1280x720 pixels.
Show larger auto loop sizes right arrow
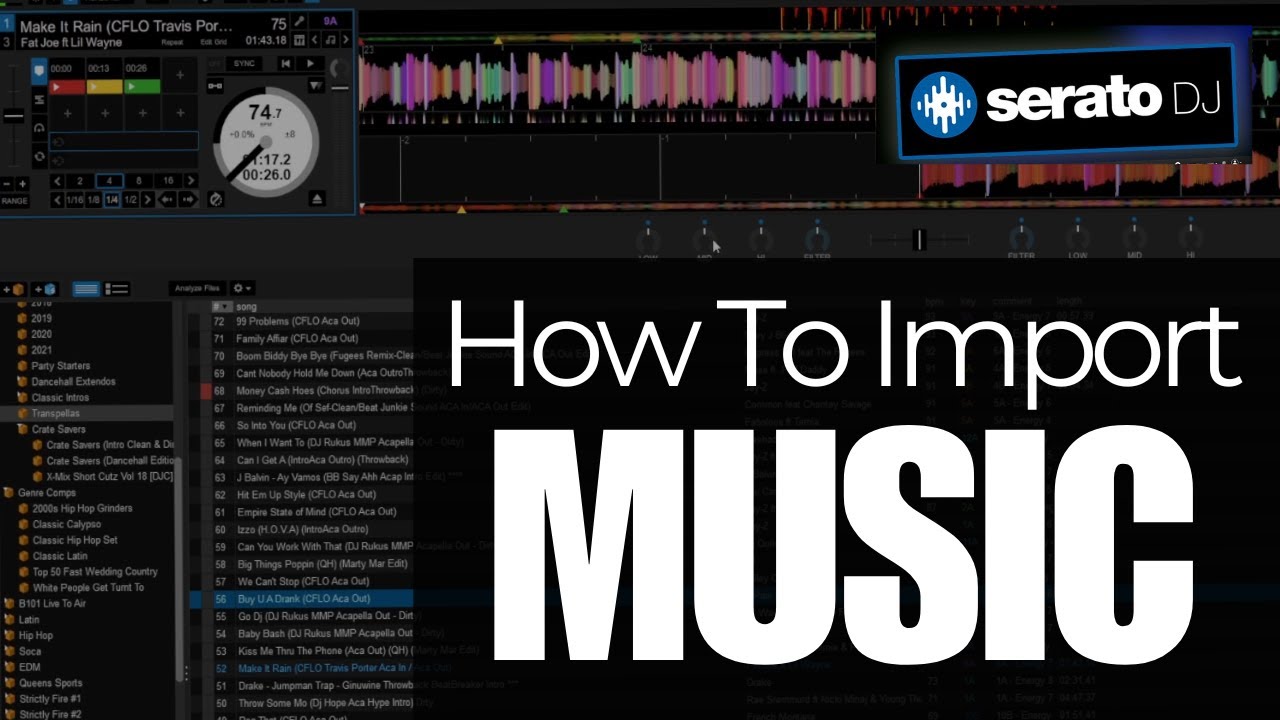point(191,181)
